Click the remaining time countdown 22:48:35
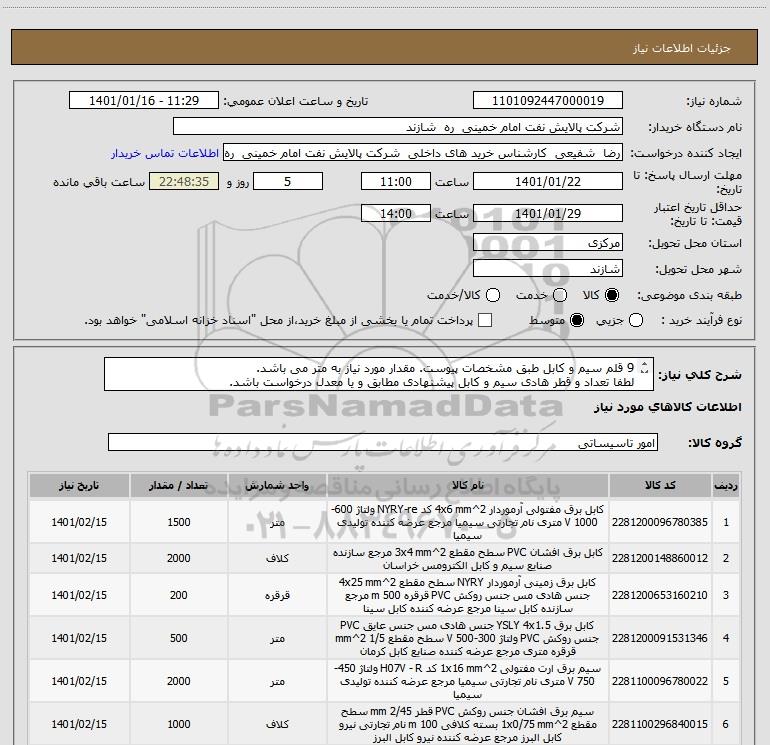 [183, 182]
